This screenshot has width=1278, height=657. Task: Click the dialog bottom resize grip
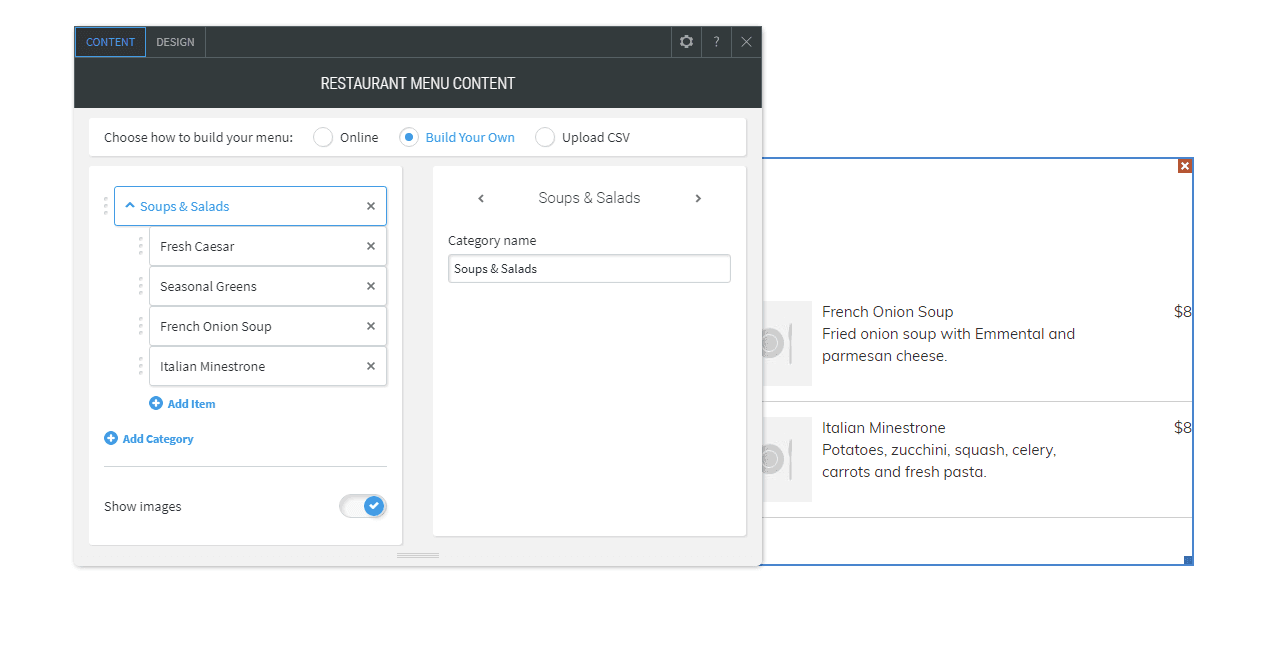point(418,555)
